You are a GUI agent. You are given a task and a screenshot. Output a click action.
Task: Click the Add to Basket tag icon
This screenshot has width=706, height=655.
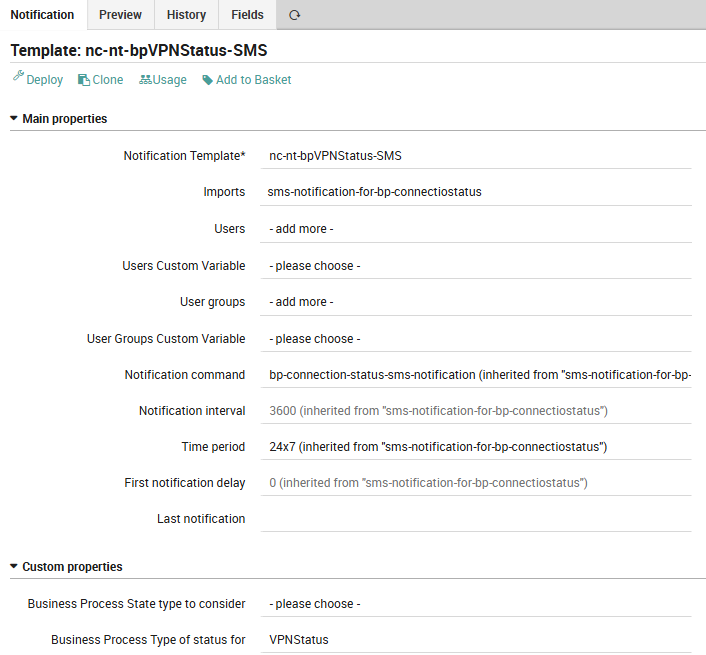pos(207,80)
